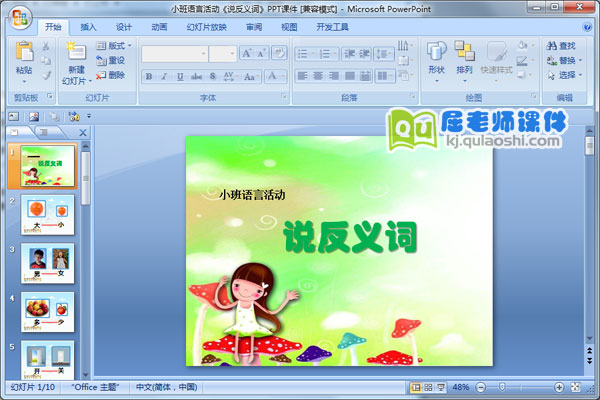Close the slide thumbnail pane
This screenshot has height=400, width=600.
pos(83,133)
